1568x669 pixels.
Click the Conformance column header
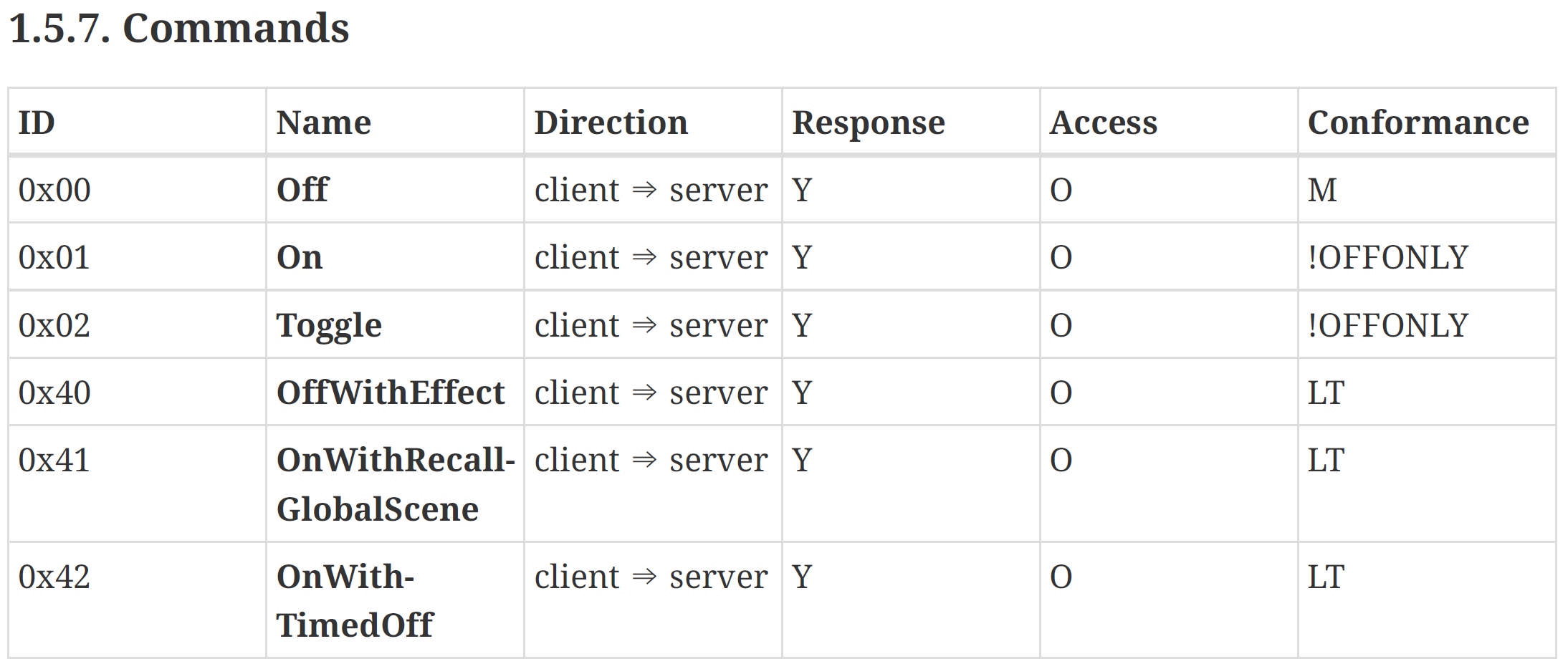[1418, 122]
